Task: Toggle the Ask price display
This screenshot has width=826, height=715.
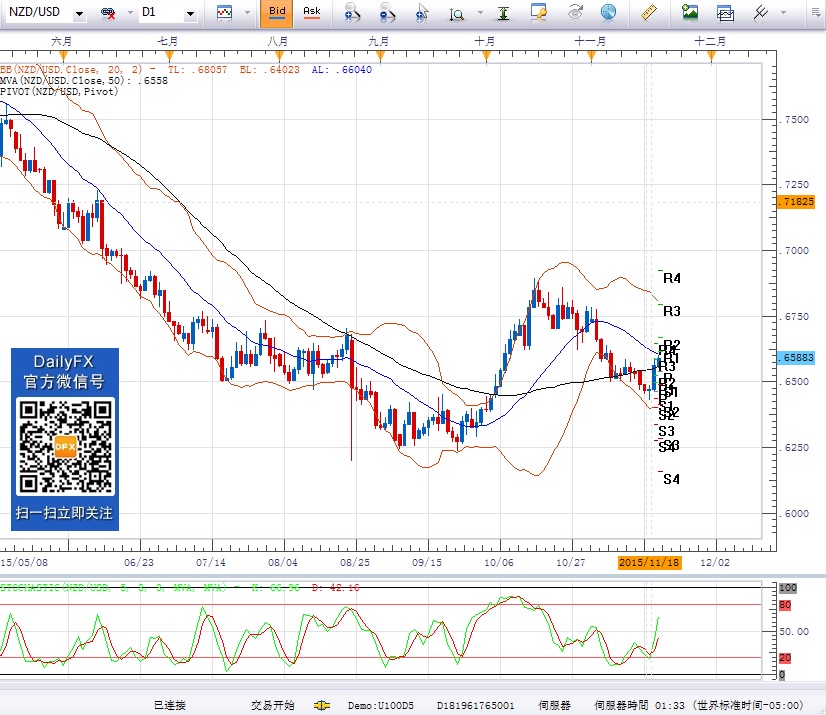Action: pyautogui.click(x=312, y=13)
